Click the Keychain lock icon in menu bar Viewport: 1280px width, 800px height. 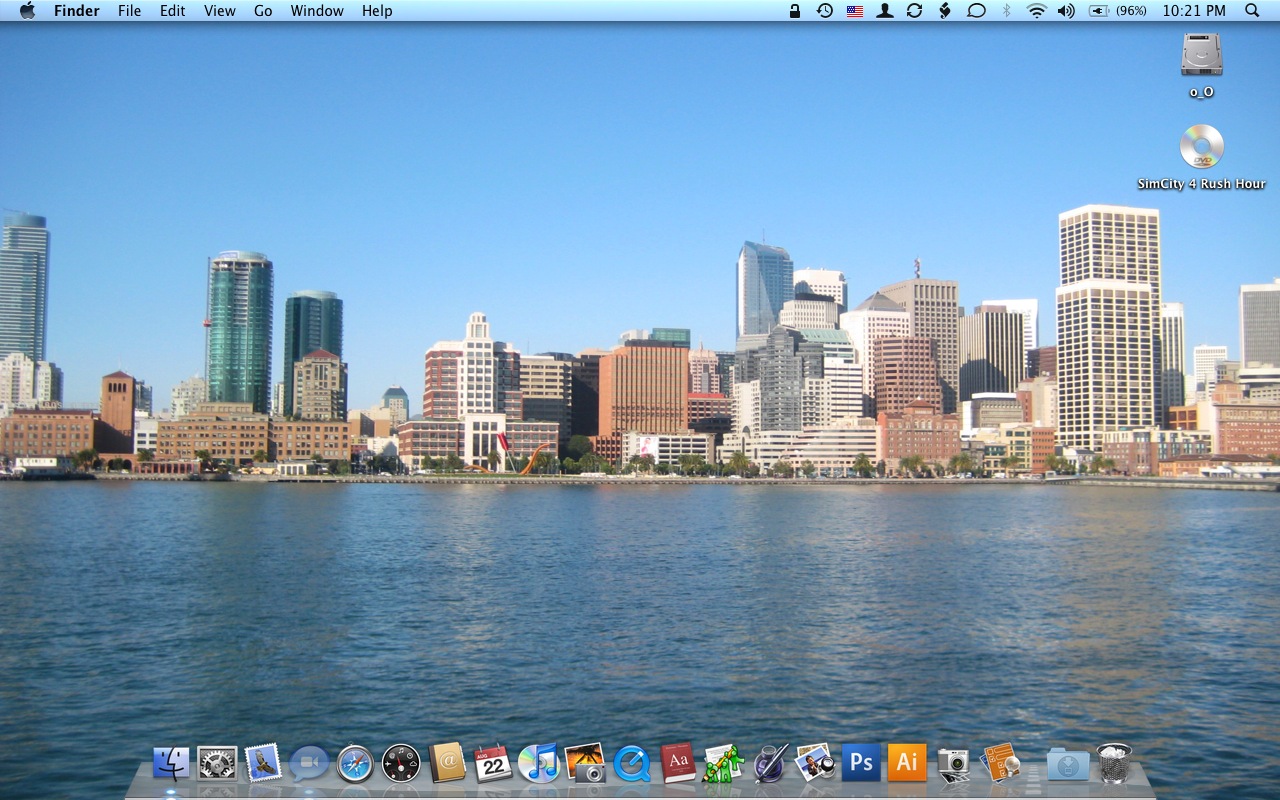[x=795, y=11]
